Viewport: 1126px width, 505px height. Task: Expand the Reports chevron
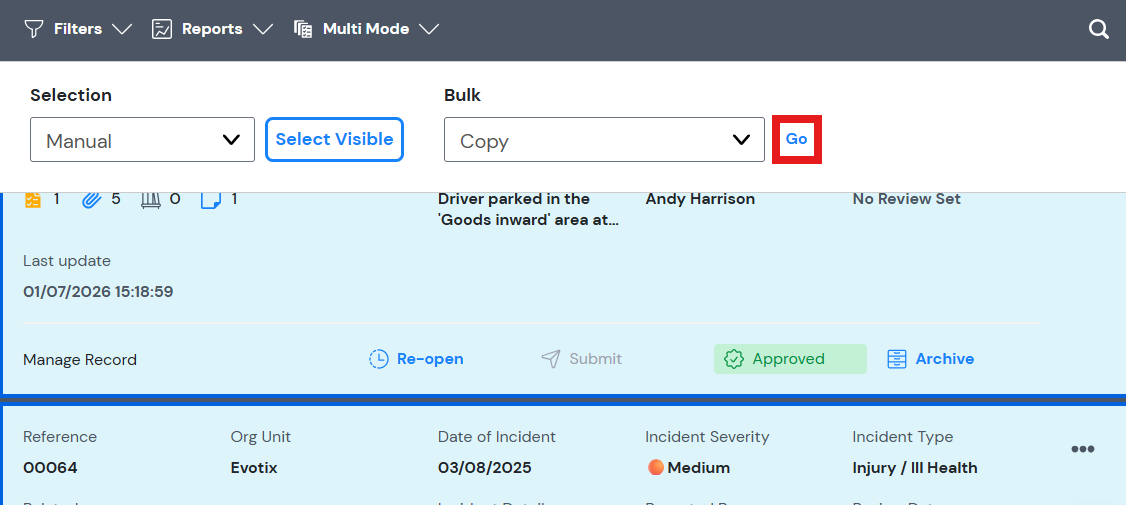coord(263,29)
